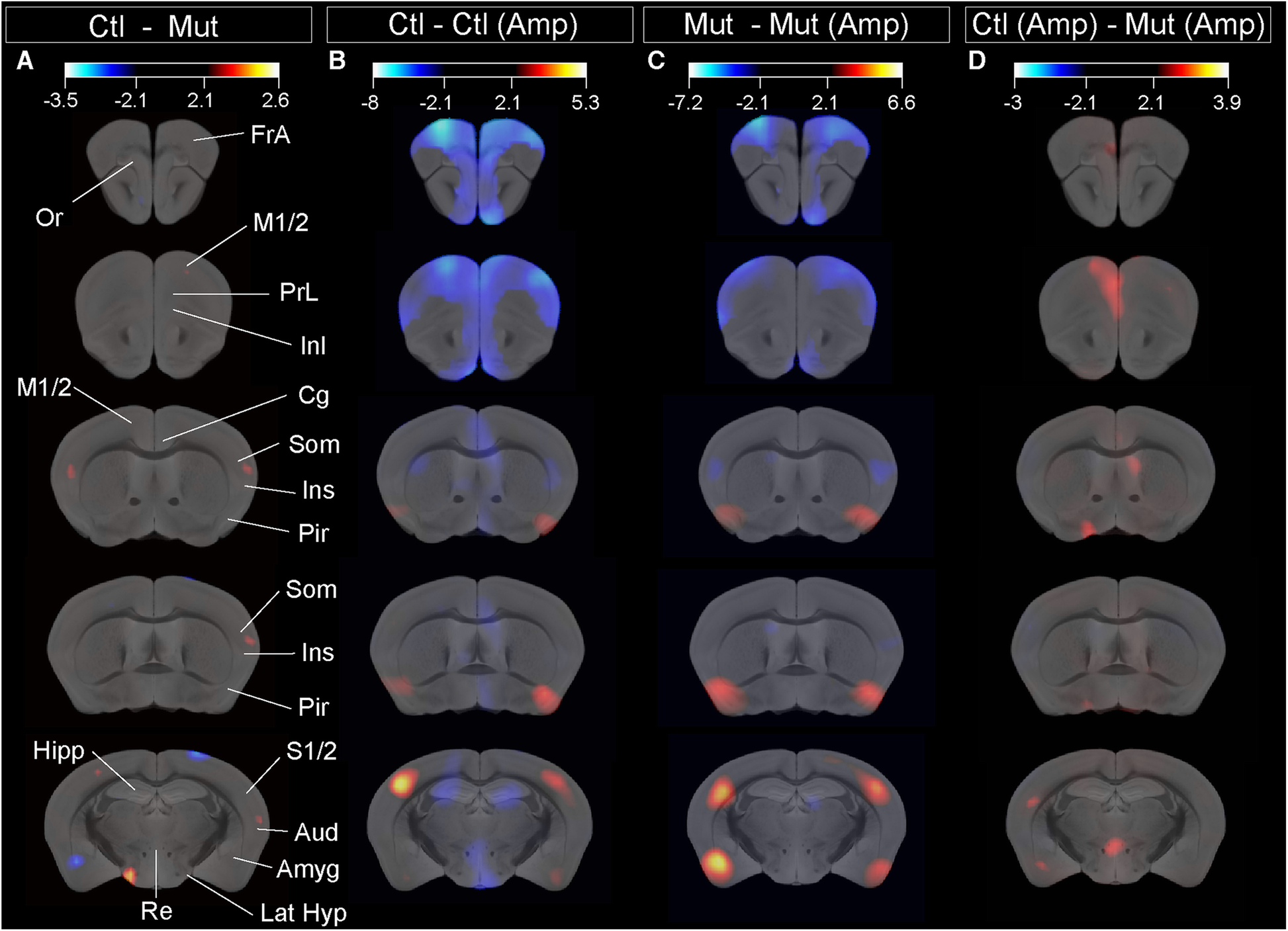The height and width of the screenshot is (931, 1288).
Task: Click the Re region label
Action: point(156,912)
